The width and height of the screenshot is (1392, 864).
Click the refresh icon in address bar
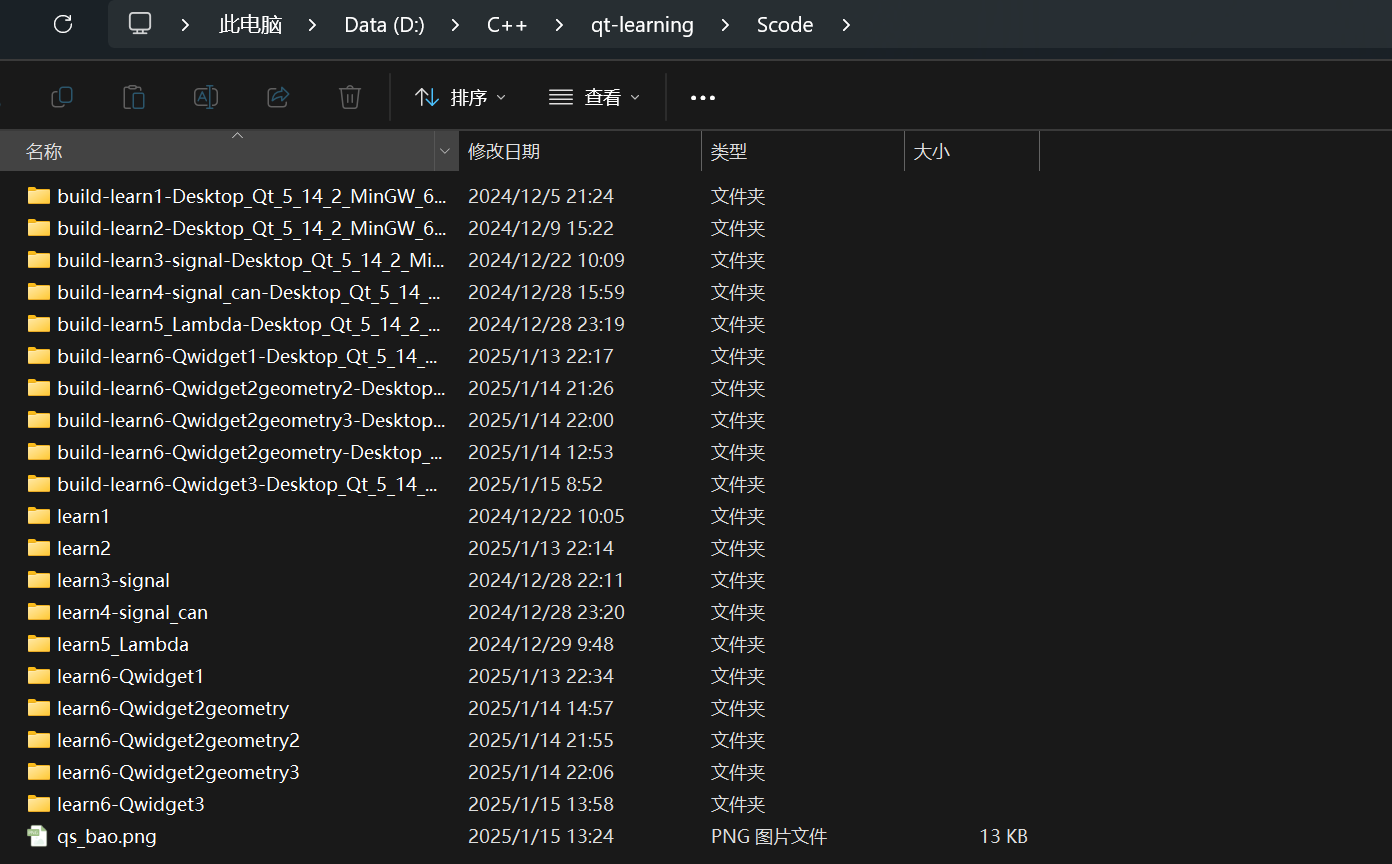[x=63, y=25]
